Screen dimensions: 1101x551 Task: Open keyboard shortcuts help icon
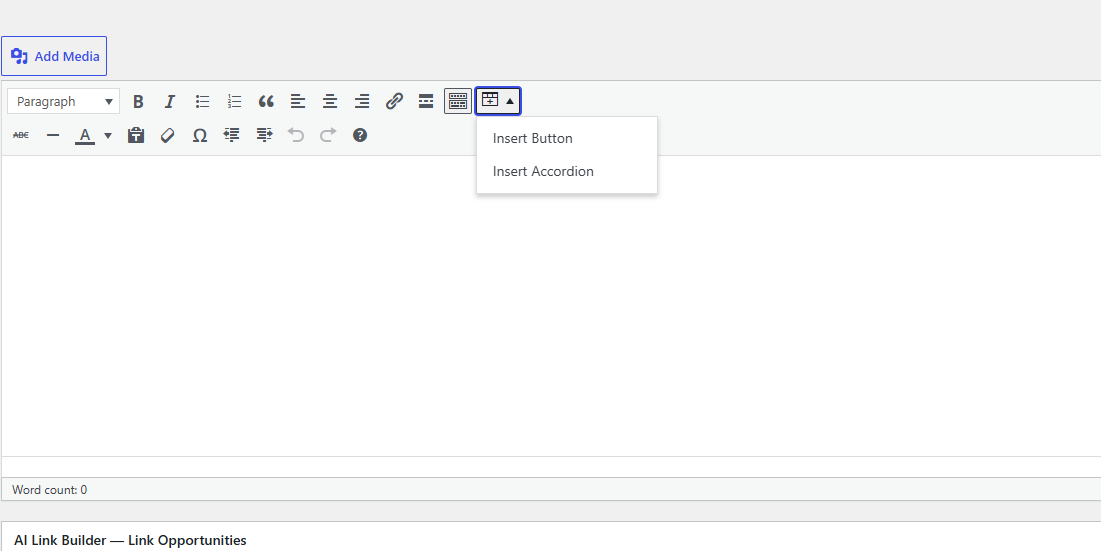tap(360, 135)
